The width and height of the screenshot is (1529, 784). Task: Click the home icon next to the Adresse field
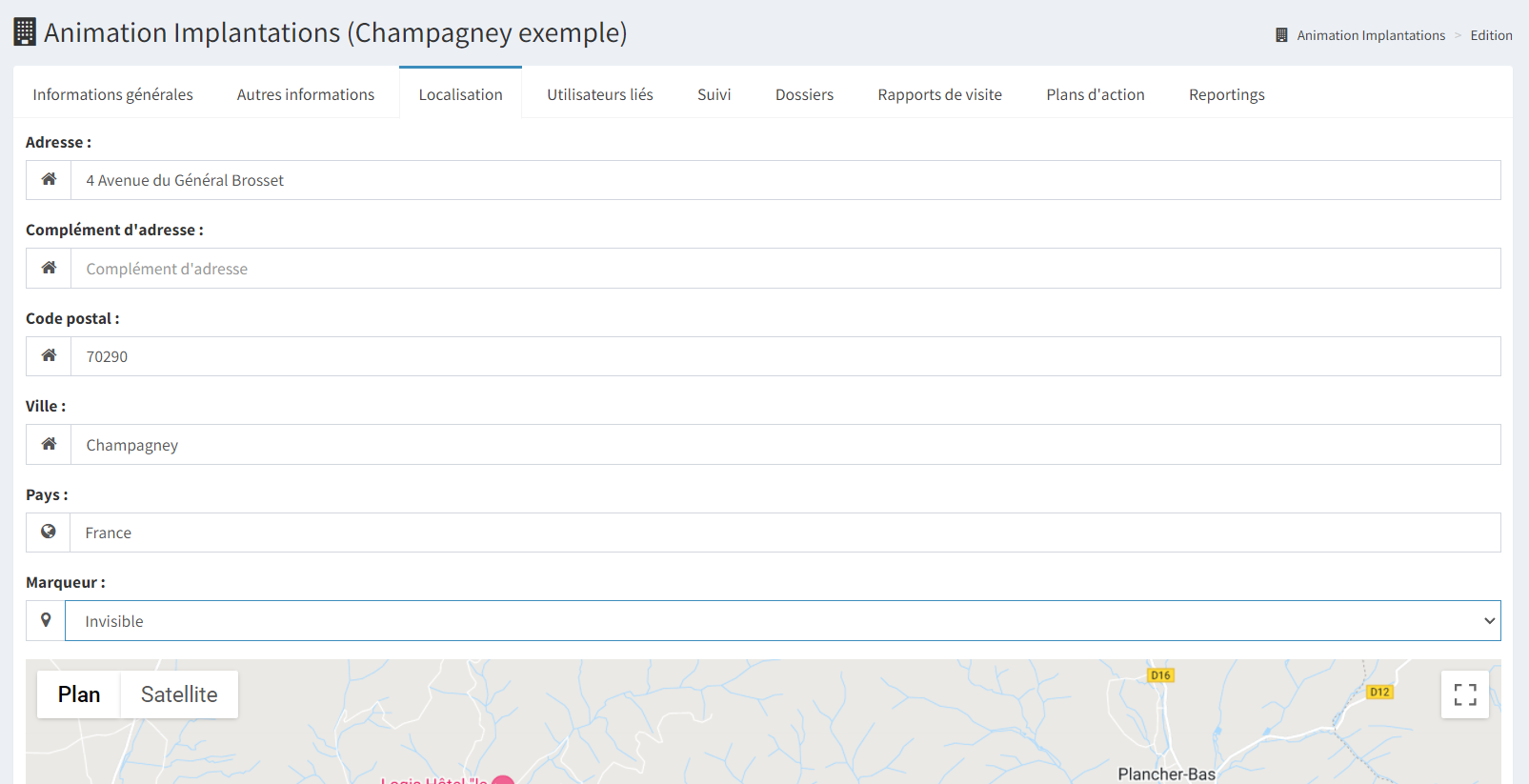49,179
